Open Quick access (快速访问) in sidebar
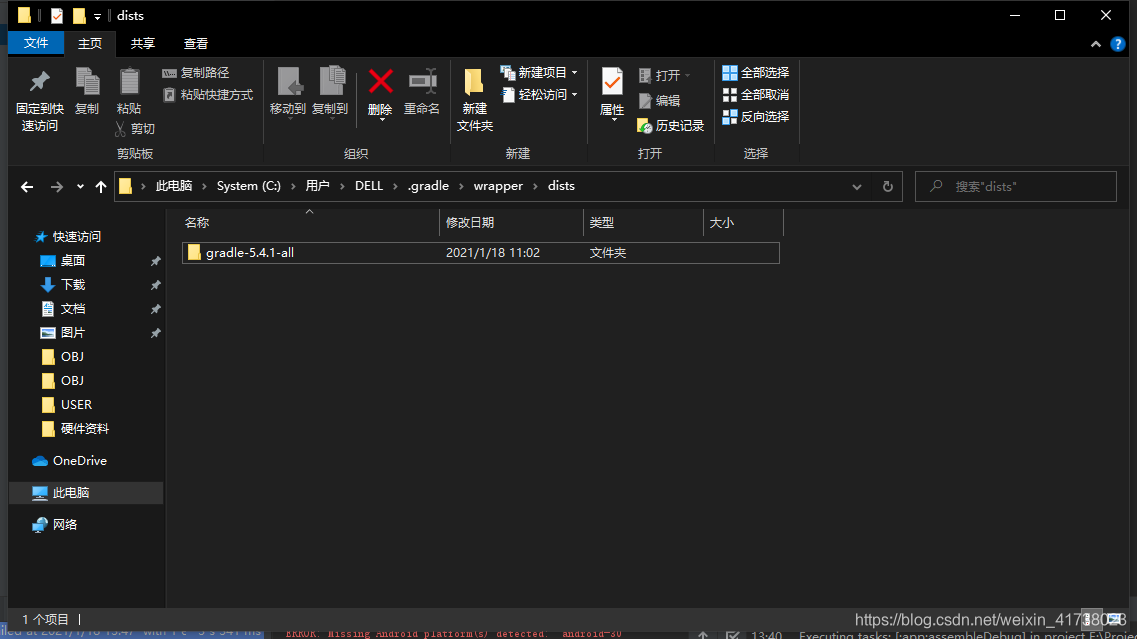The width and height of the screenshot is (1137, 639). 69,237
